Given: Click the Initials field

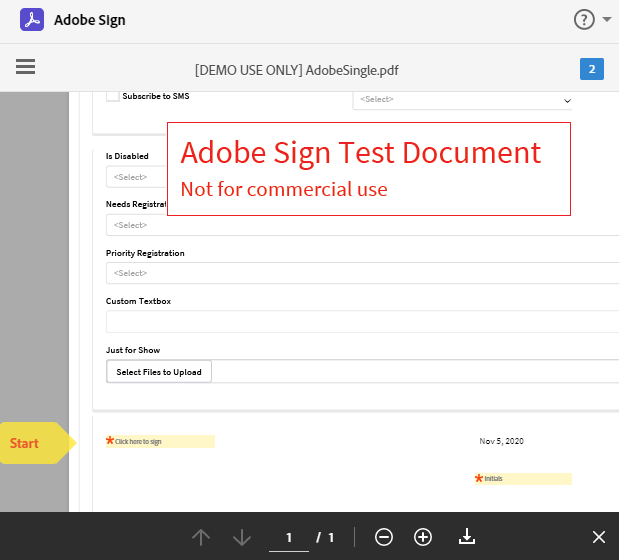Looking at the screenshot, I should 523,479.
